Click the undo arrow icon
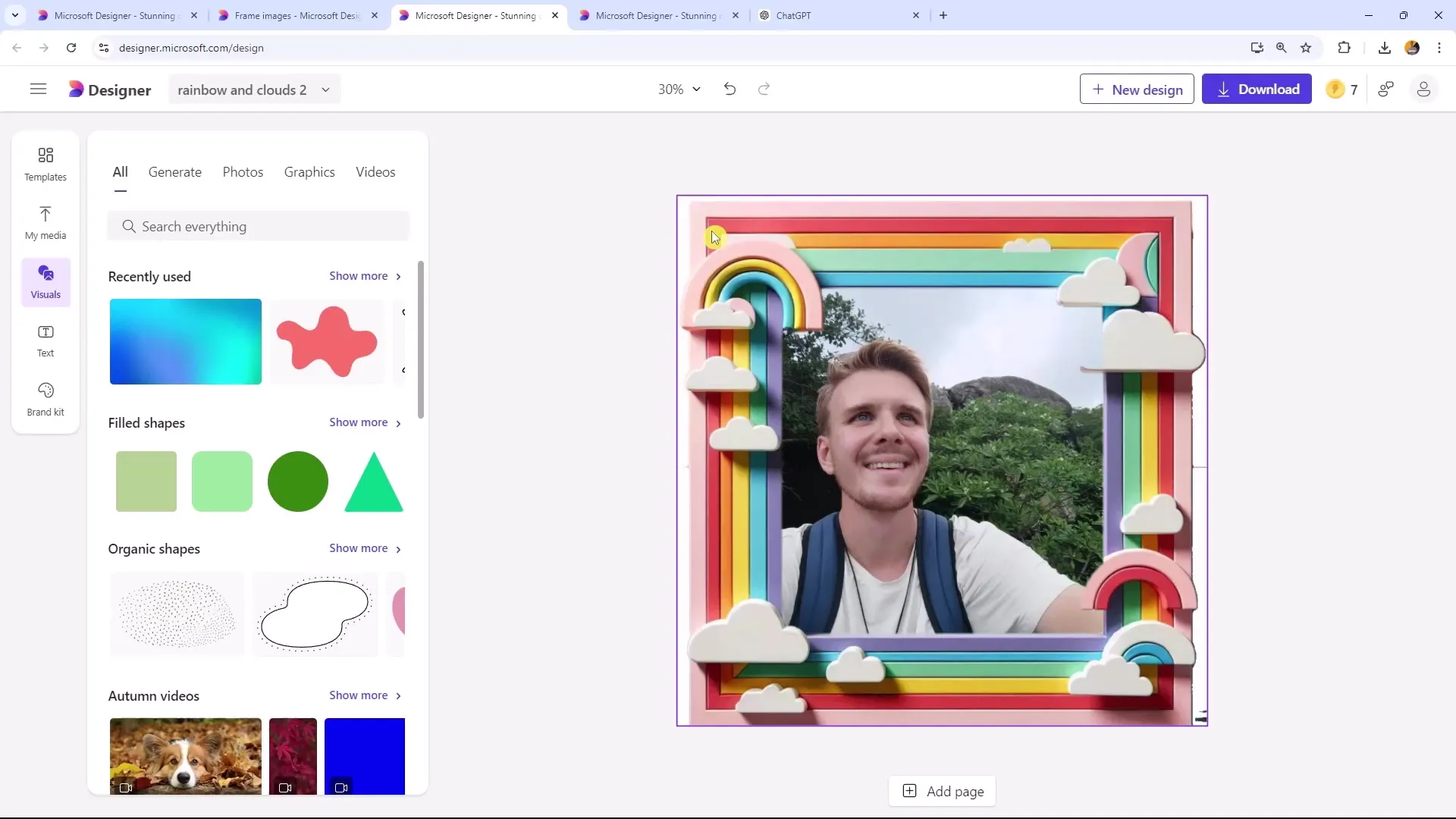 pyautogui.click(x=731, y=89)
